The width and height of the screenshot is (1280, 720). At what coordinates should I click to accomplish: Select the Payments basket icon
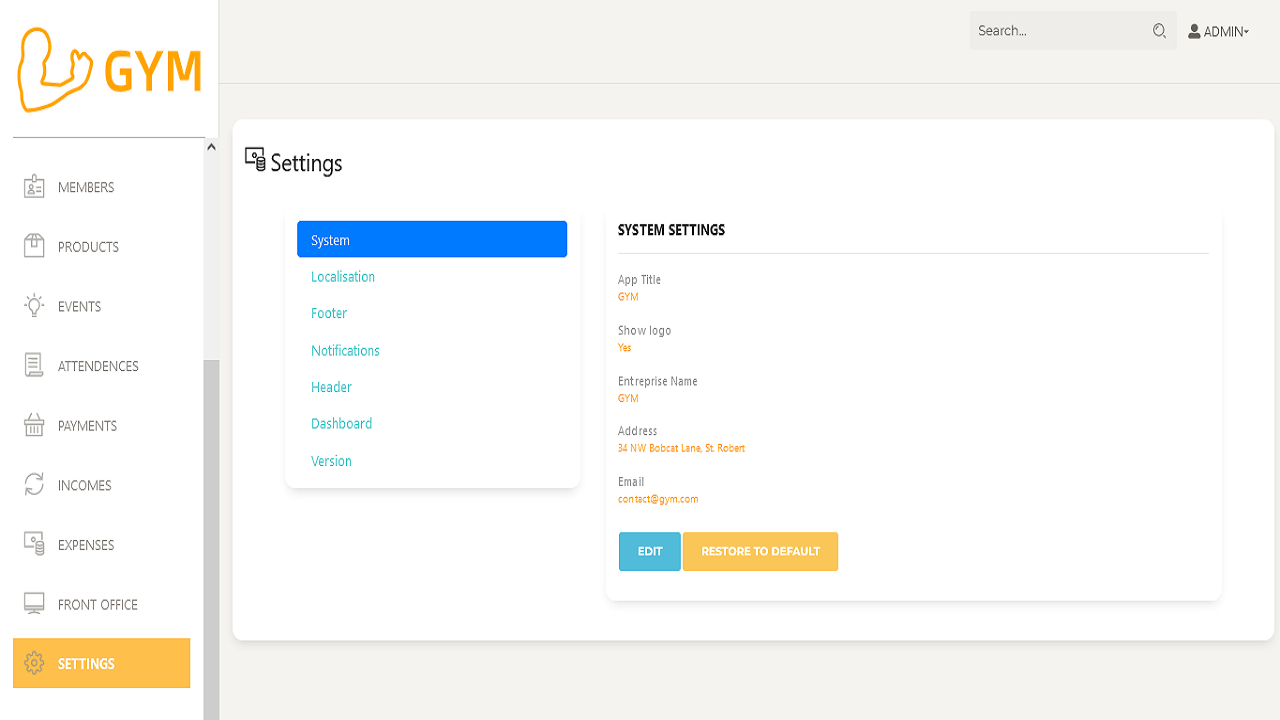coord(33,425)
